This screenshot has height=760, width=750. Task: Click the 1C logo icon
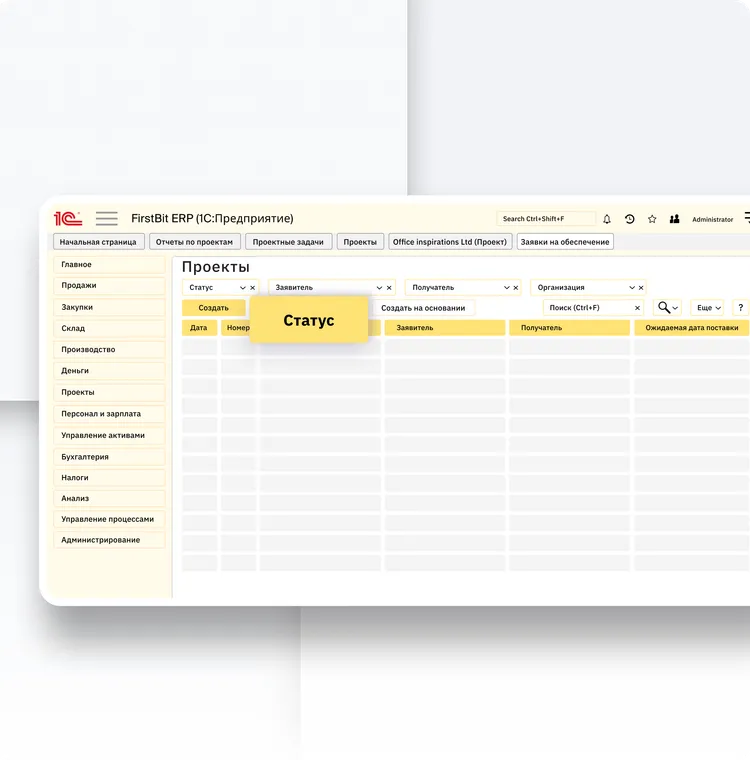tap(68, 218)
